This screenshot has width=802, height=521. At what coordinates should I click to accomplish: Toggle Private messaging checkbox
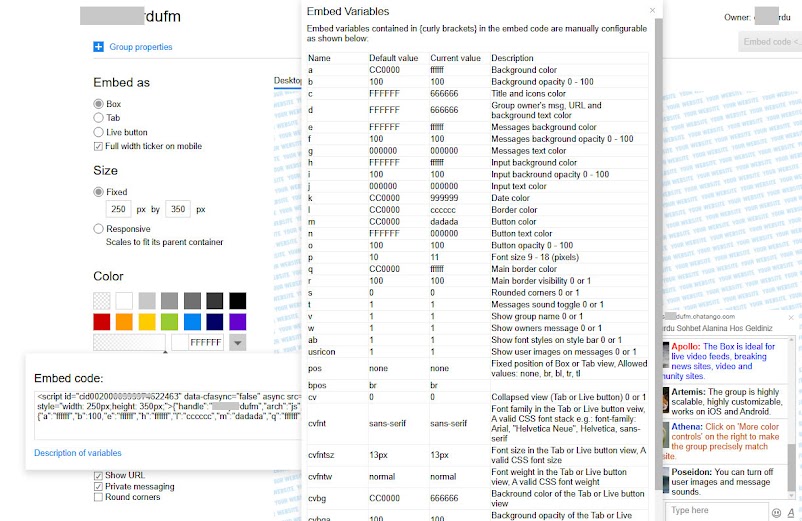[x=98, y=486]
